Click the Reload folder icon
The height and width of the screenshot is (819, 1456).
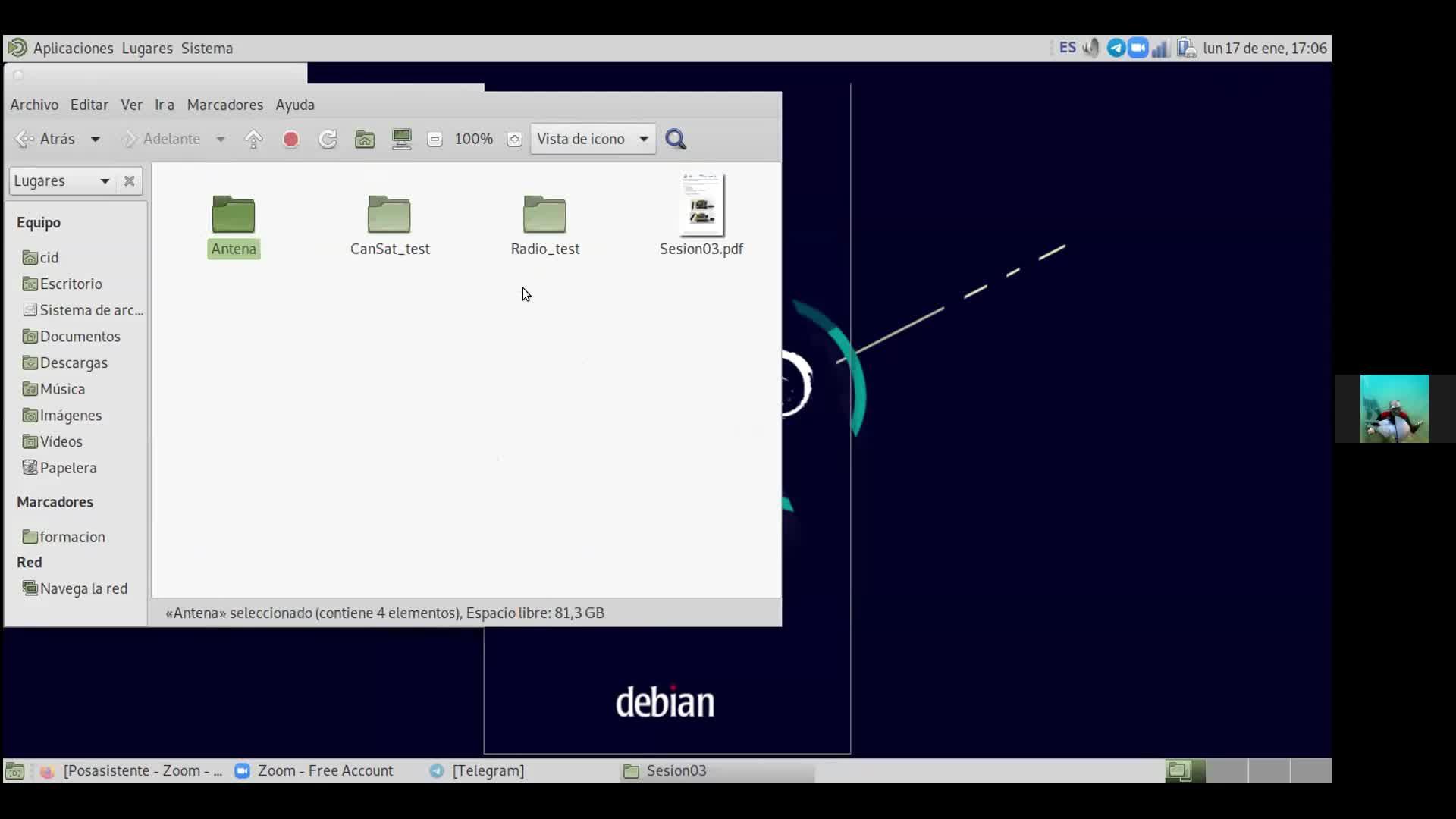328,140
